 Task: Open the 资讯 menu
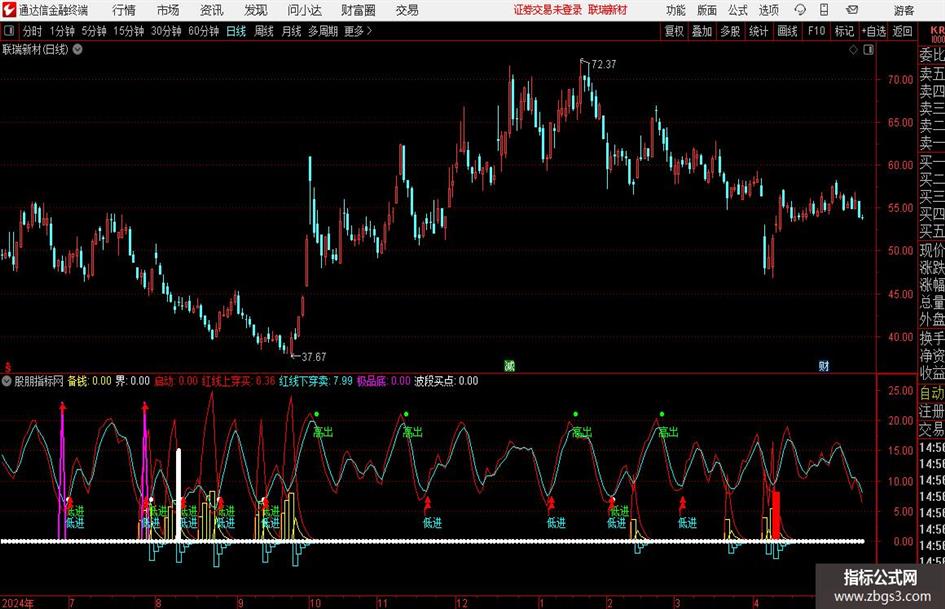point(211,10)
